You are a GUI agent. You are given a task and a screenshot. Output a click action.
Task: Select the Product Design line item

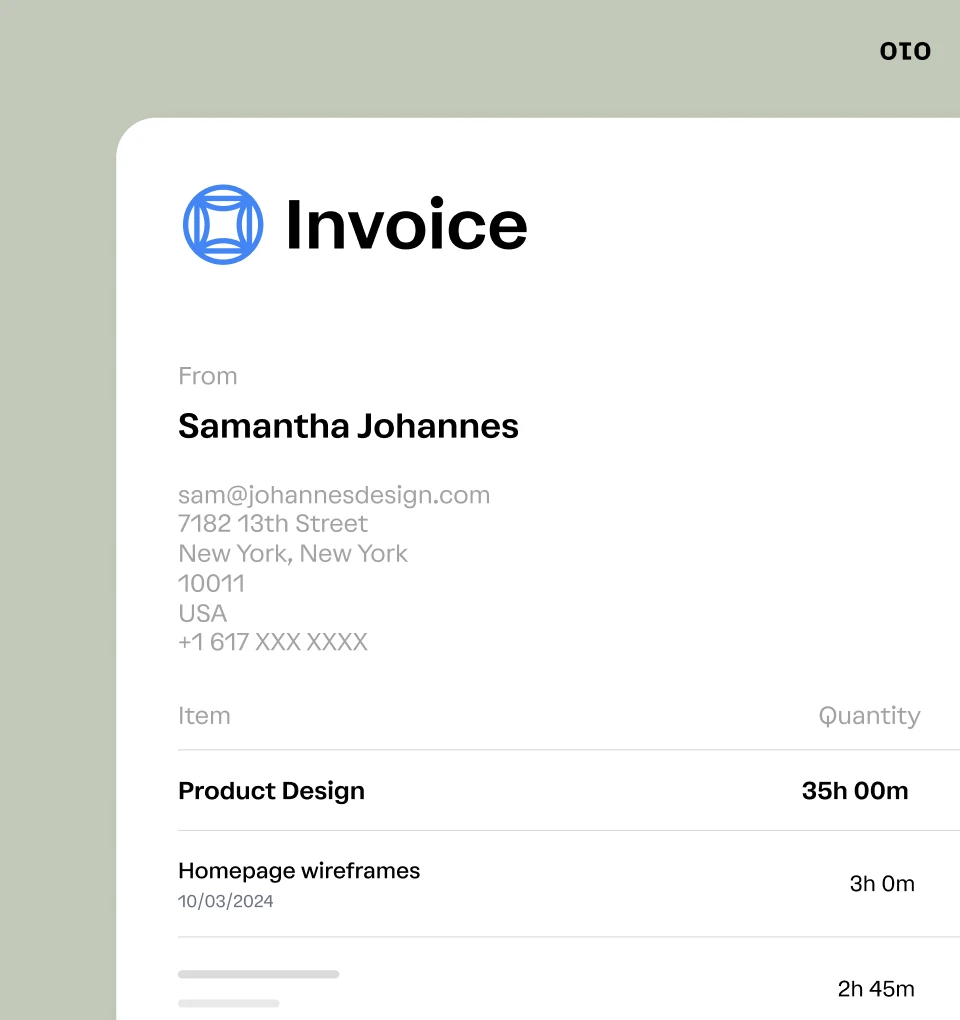coord(271,790)
